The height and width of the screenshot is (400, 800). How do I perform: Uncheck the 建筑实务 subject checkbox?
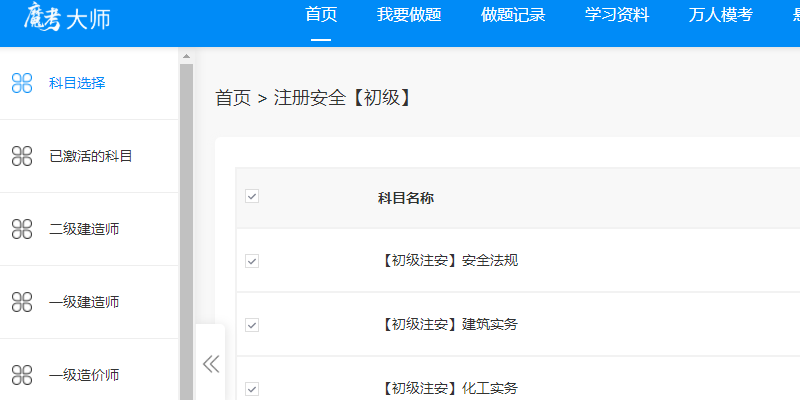point(252,325)
